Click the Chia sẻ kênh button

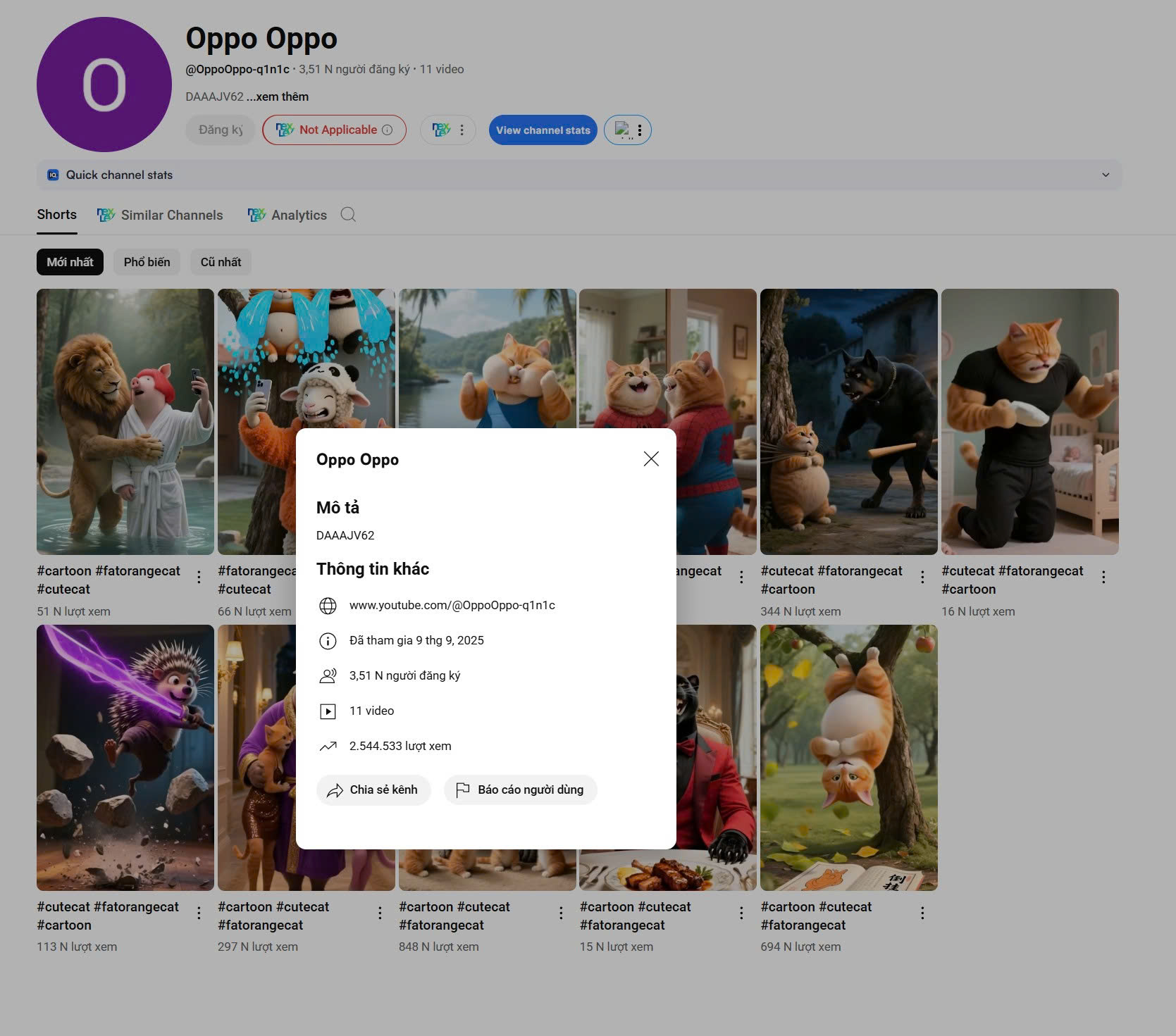[373, 790]
